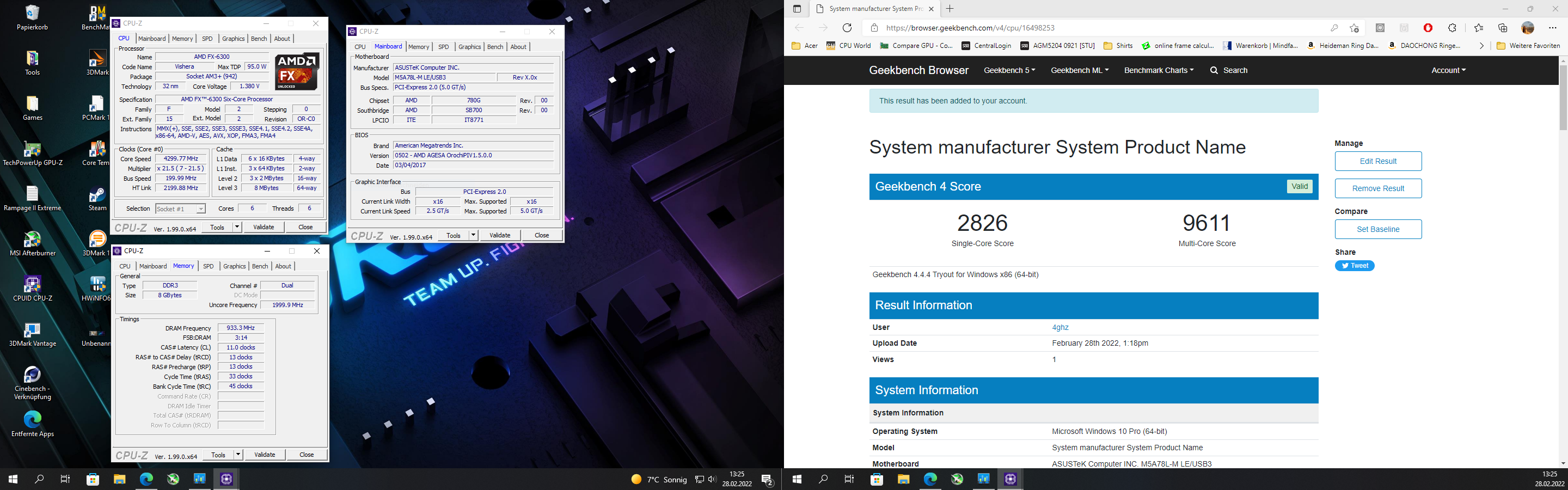Image resolution: width=1568 pixels, height=490 pixels.
Task: Expand Tools arrow in Mainboard window
Action: [x=473, y=235]
